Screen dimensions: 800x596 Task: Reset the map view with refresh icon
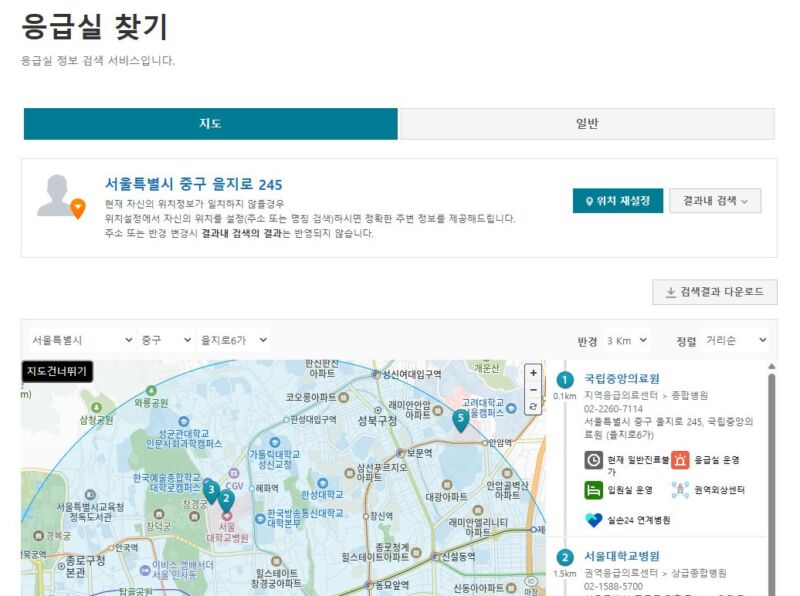pos(533,406)
